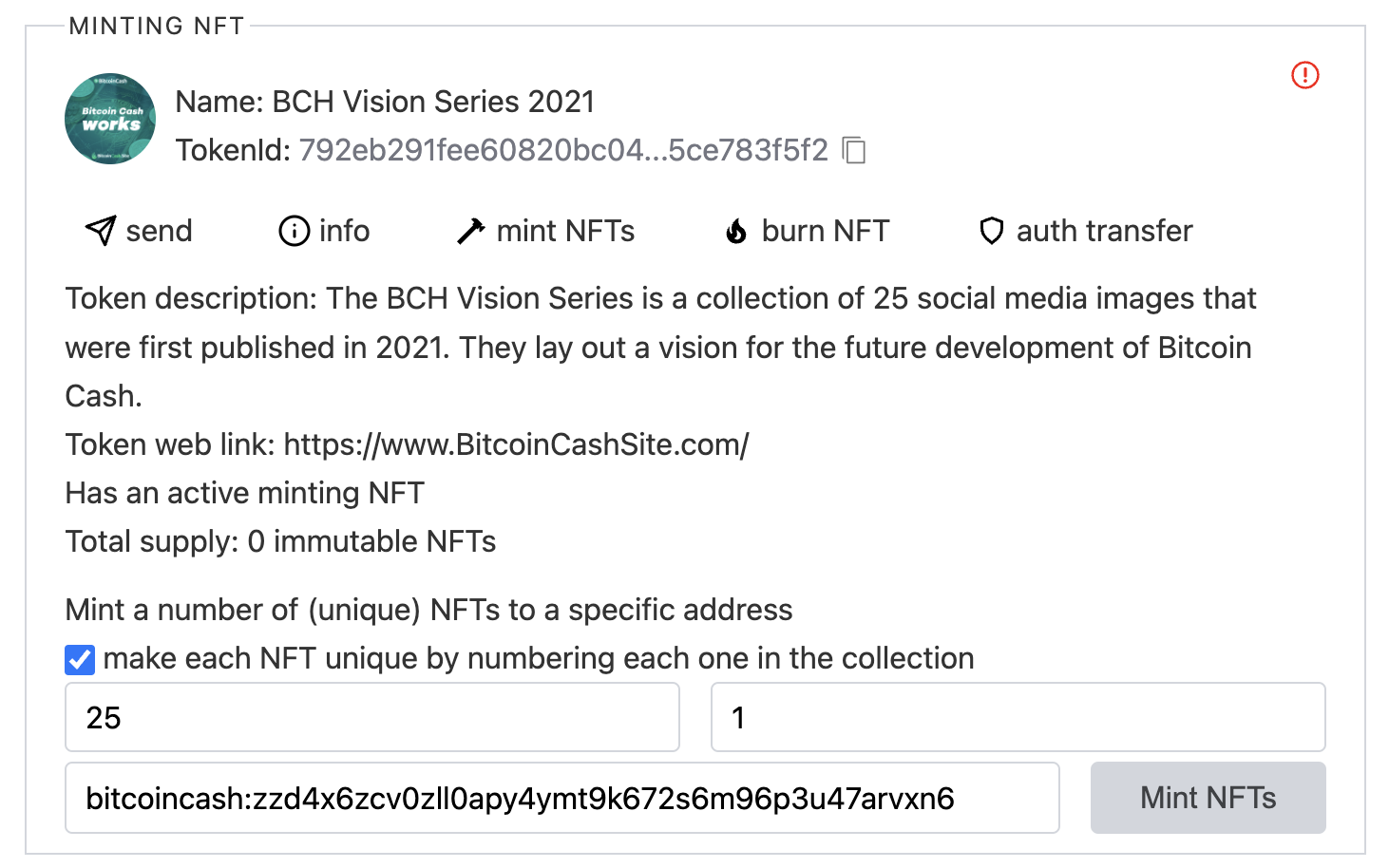This screenshot has height=868, width=1389.
Task: Select the "burn NFT" text option
Action: (x=825, y=231)
